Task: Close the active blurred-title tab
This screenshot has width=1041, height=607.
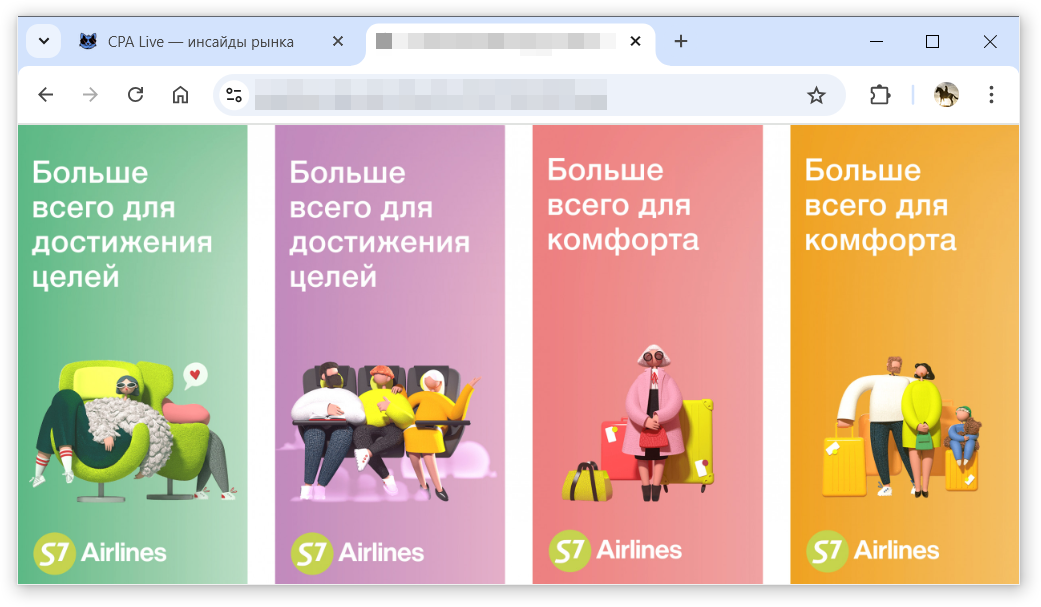Action: (635, 41)
